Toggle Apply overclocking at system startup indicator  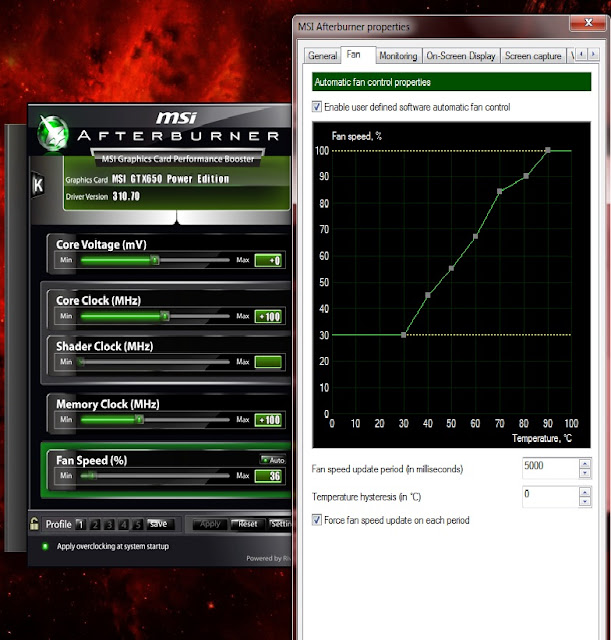[x=45, y=546]
